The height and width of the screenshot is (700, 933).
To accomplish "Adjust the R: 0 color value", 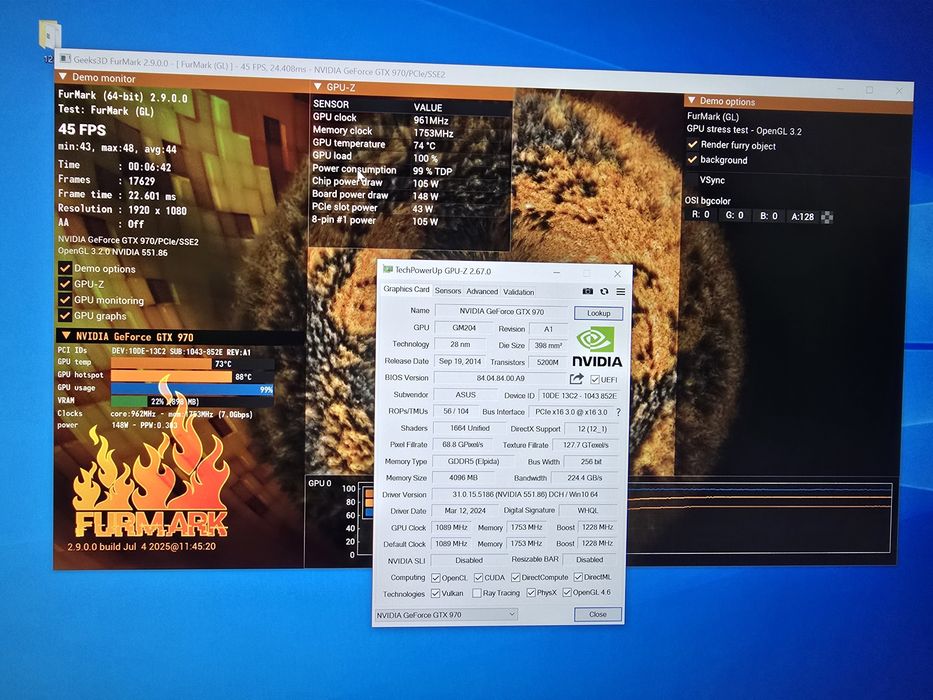I will (x=700, y=214).
